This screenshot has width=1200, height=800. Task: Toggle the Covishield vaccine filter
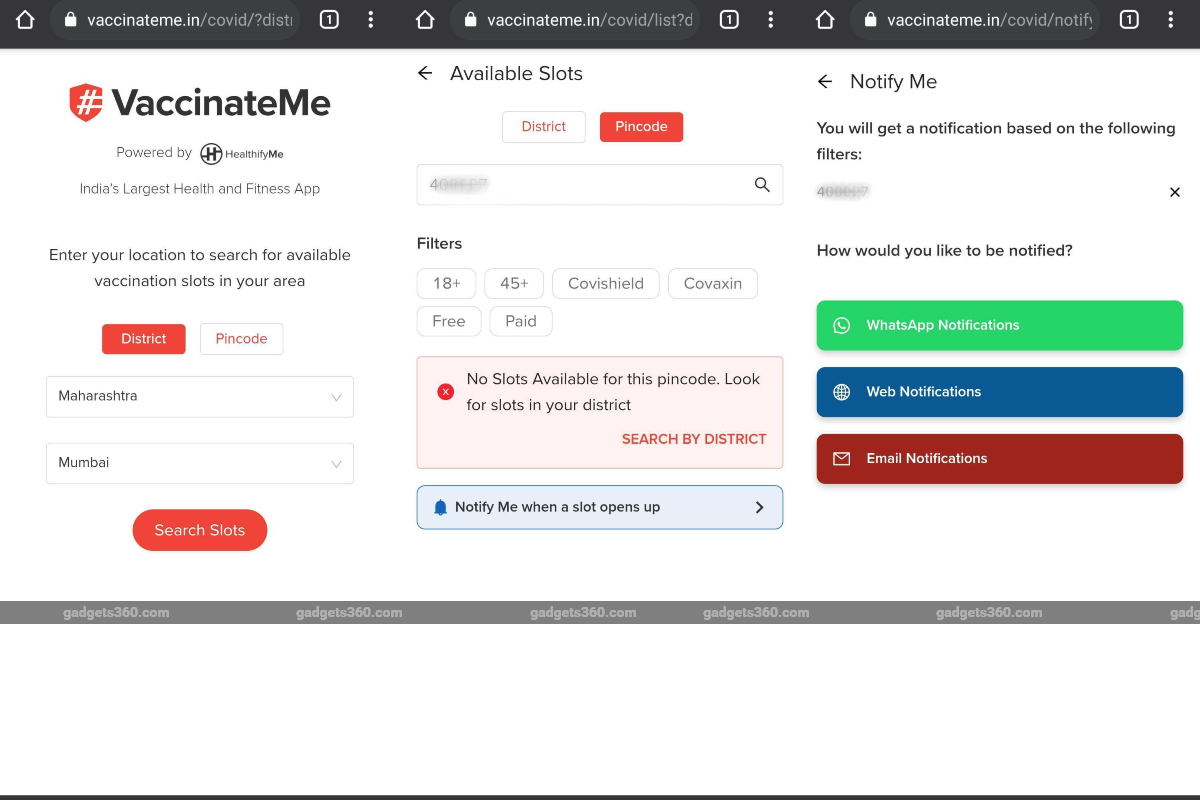tap(606, 284)
